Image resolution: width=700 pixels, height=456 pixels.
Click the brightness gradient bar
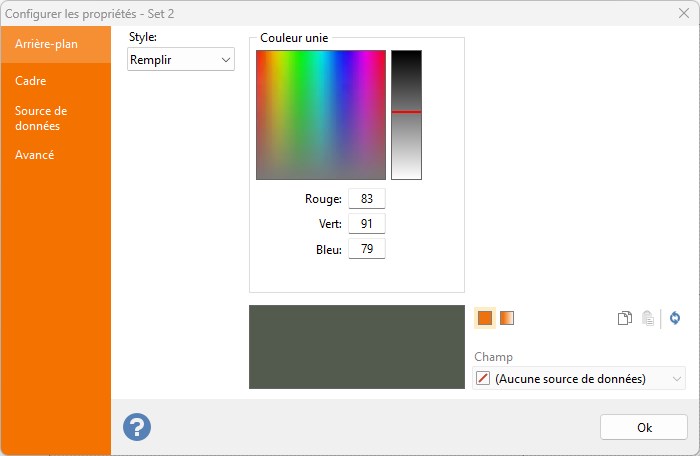coord(406,115)
